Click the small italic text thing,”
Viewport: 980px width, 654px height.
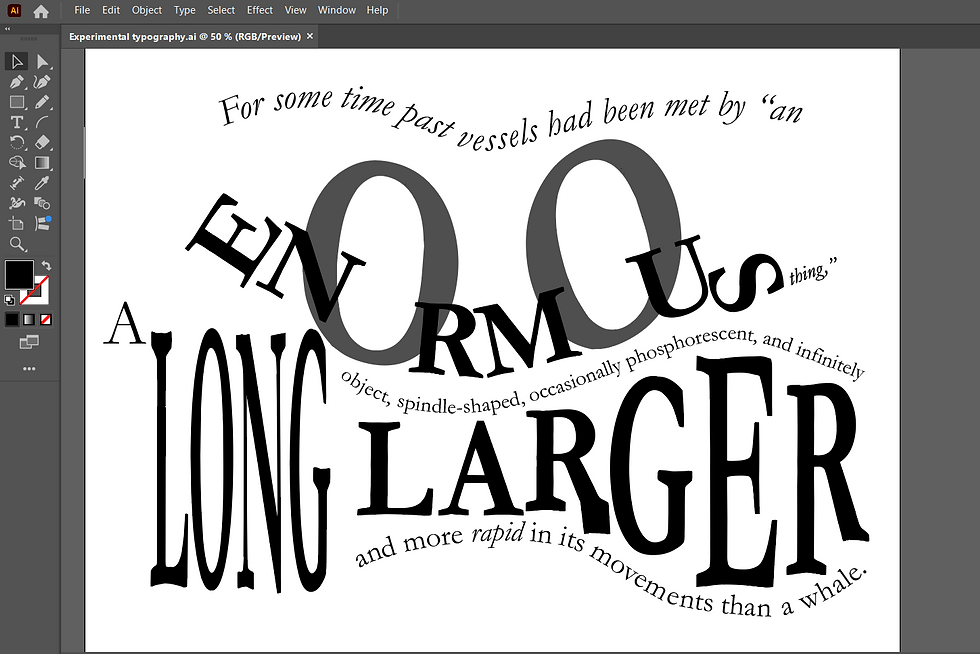click(x=812, y=271)
